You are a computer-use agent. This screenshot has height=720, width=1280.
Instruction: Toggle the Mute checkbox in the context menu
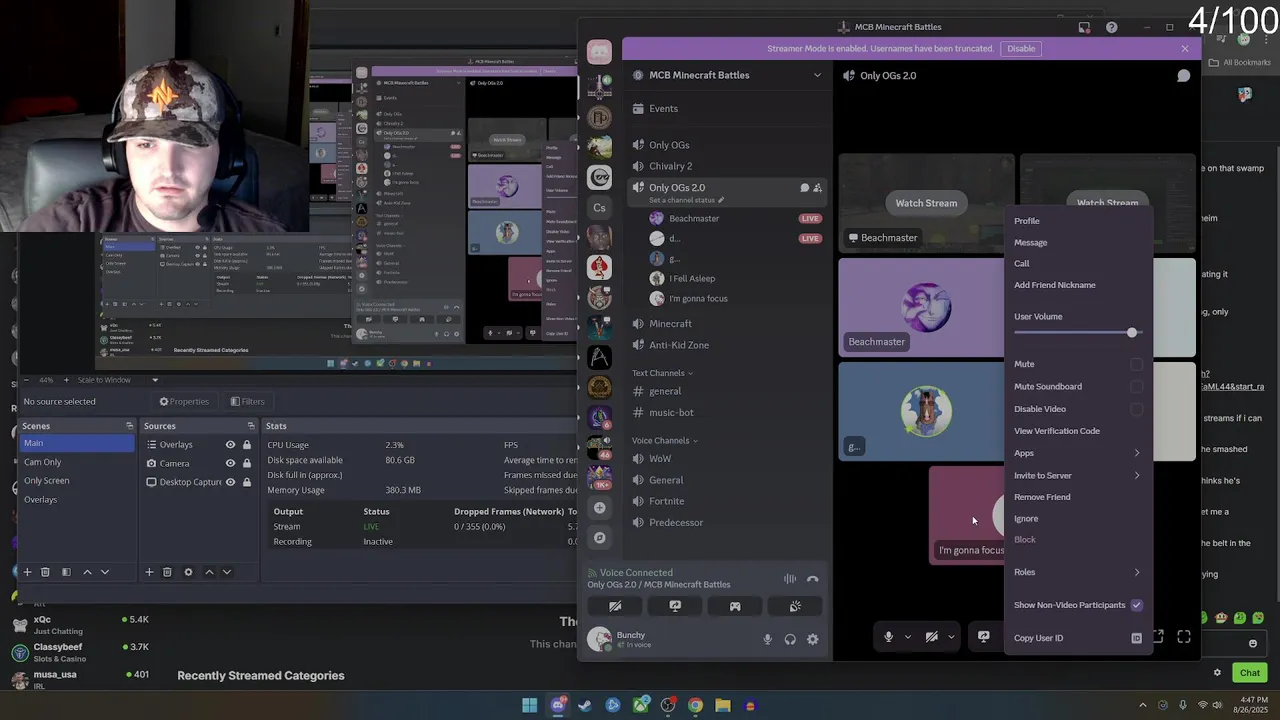click(1136, 364)
